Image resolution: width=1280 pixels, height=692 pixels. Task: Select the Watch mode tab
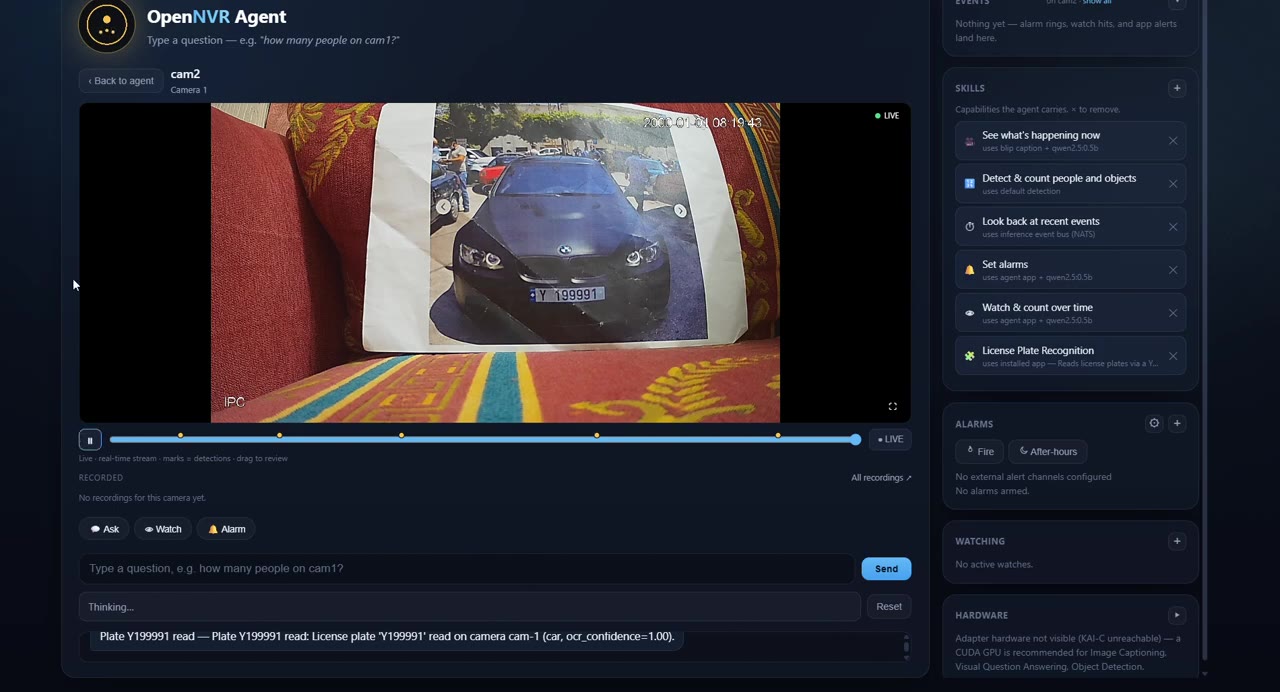pyautogui.click(x=163, y=529)
